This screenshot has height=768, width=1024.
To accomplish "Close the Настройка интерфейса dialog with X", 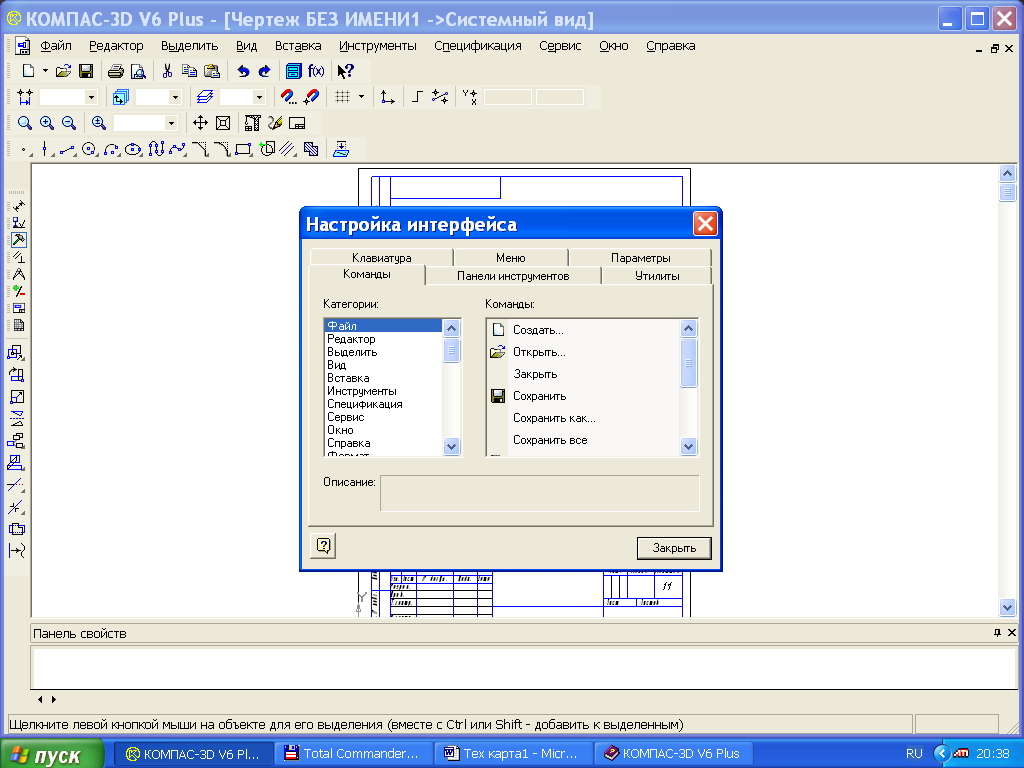I will point(705,224).
